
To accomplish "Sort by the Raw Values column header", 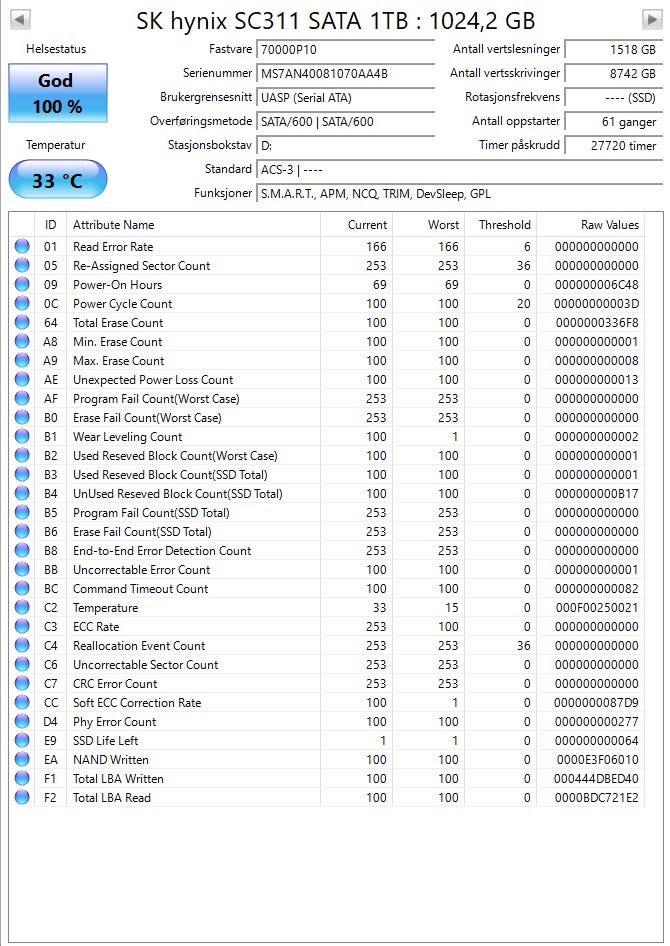I will tap(590, 225).
